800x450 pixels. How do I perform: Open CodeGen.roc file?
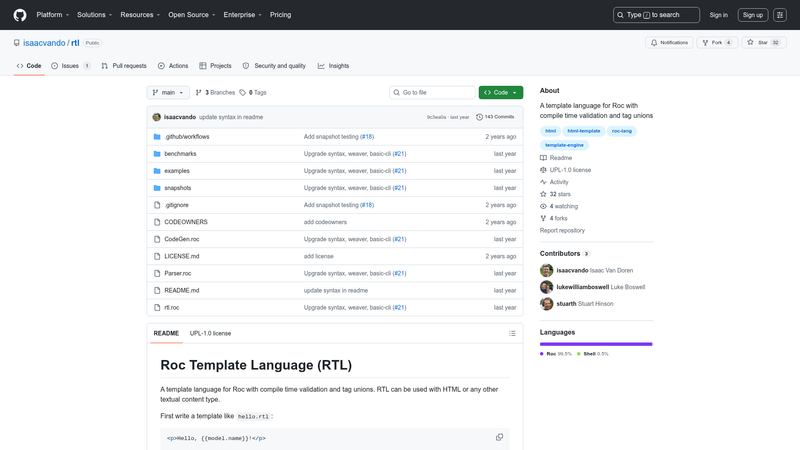pos(182,239)
